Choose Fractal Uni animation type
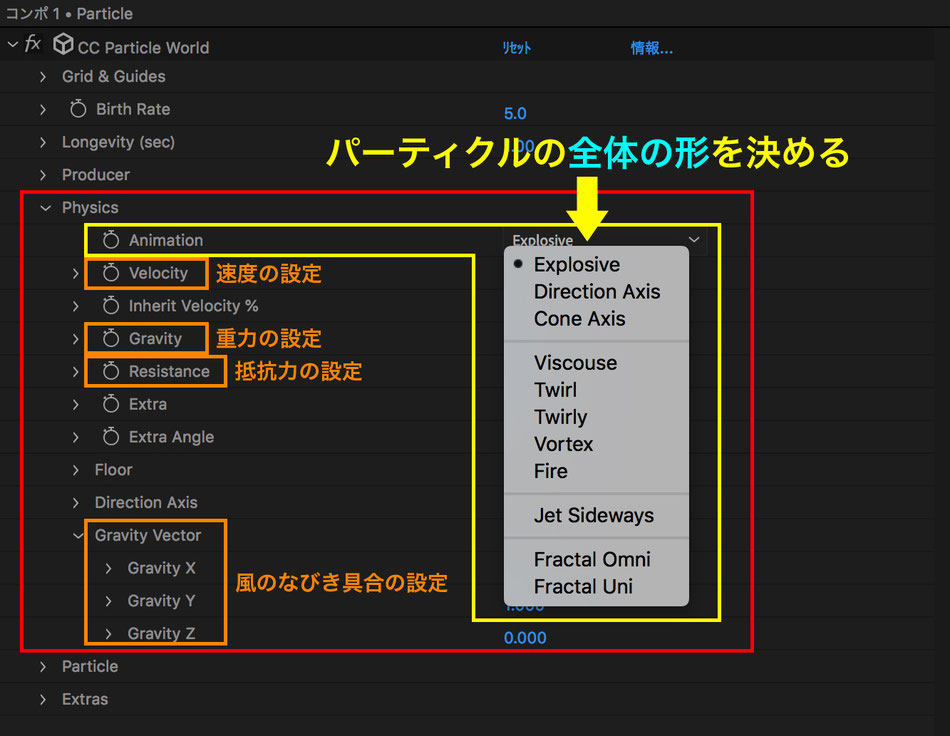 coord(596,586)
